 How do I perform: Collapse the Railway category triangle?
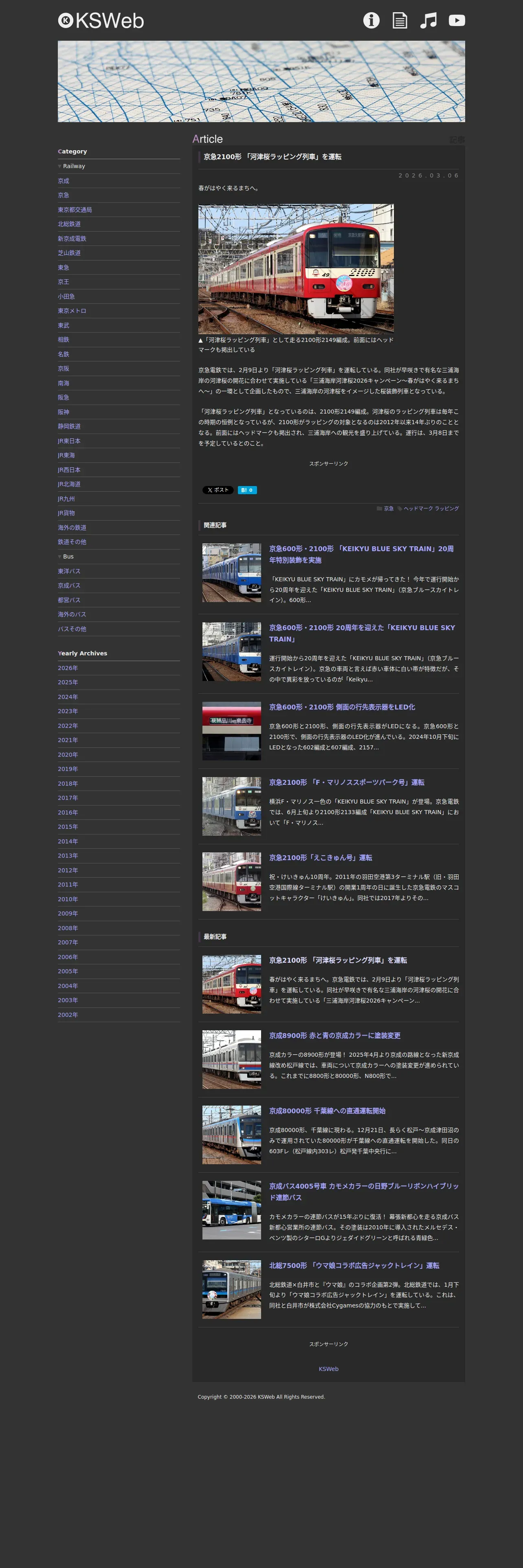click(59, 166)
